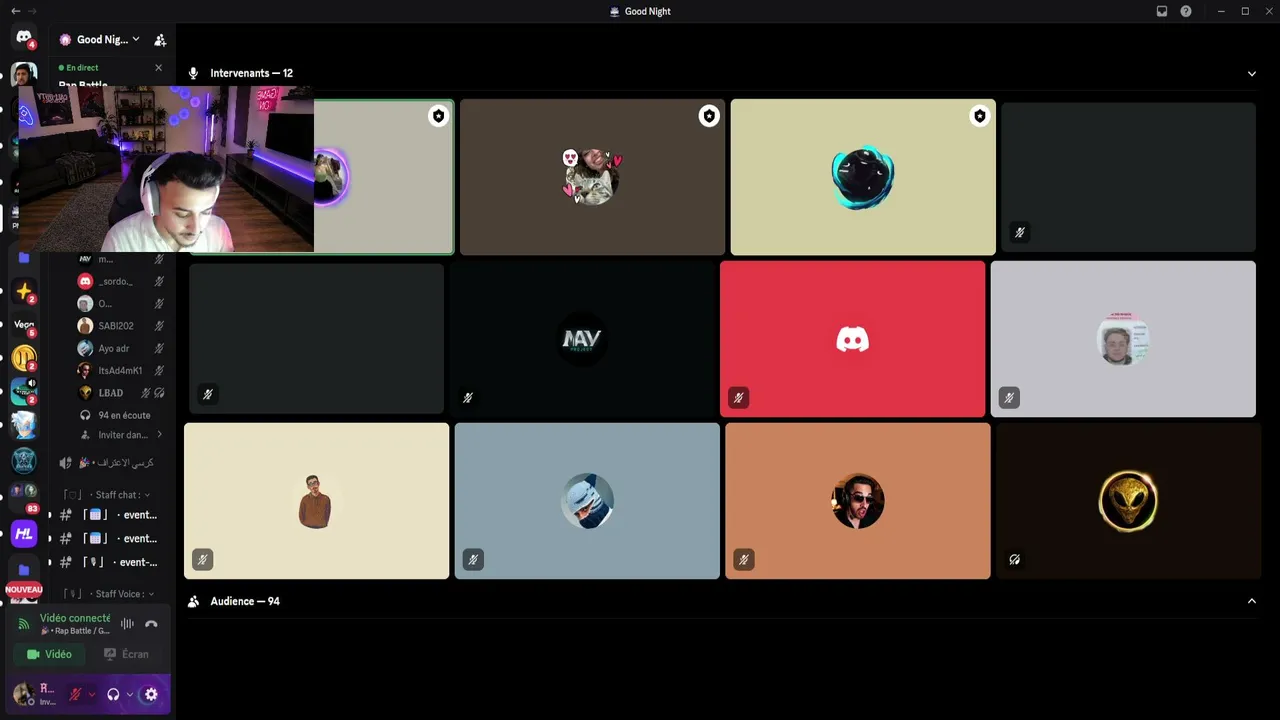Click muted mic icon on MAV tile
The image size is (1280, 720).
468,398
